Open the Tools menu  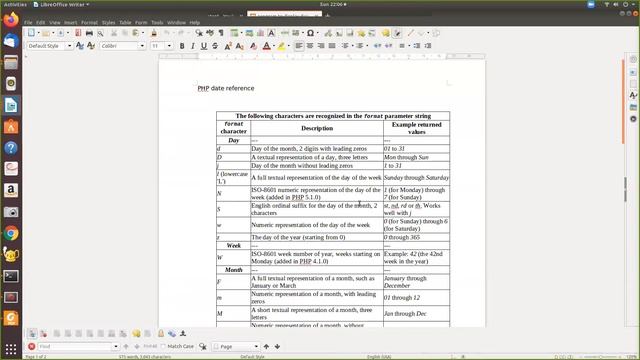(x=157, y=22)
